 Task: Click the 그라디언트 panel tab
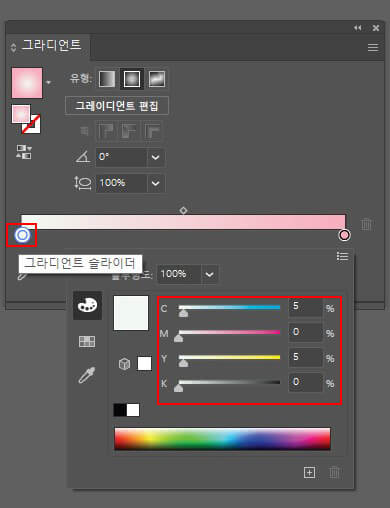click(52, 45)
